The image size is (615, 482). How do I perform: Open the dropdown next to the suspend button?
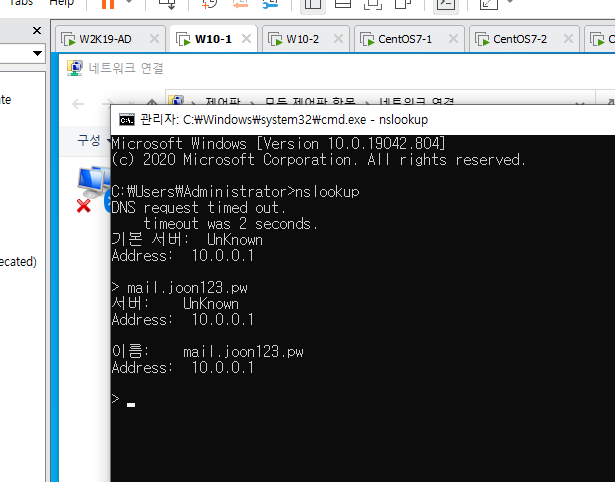coord(129,2)
